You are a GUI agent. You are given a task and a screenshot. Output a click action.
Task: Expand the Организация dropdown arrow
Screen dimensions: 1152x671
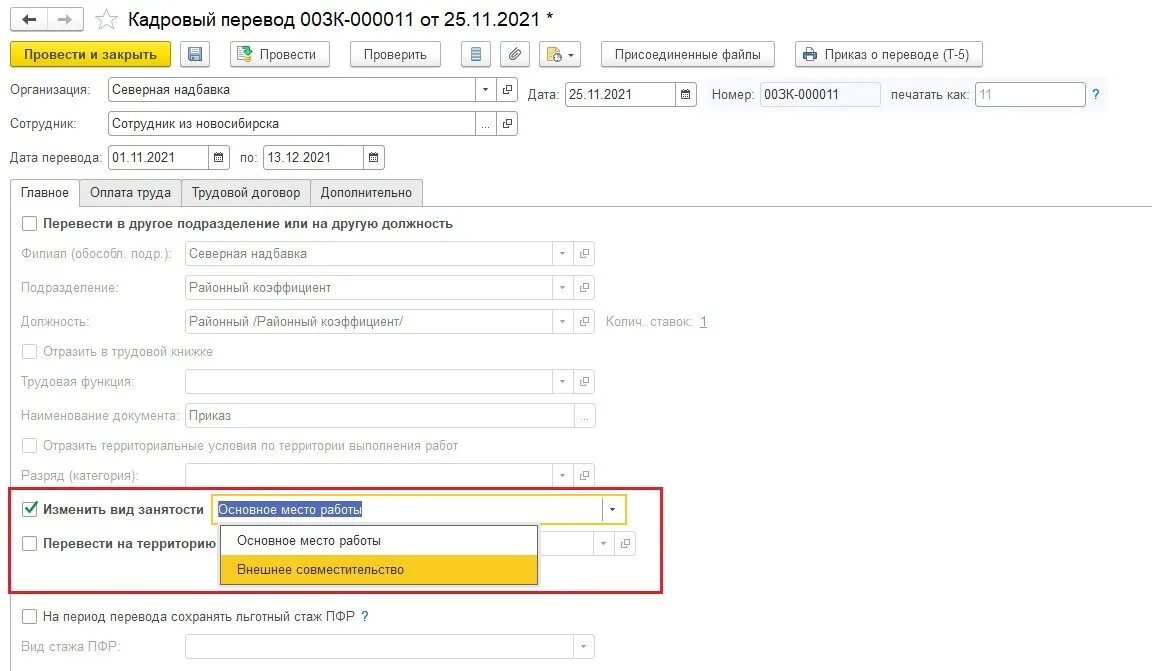coord(485,90)
